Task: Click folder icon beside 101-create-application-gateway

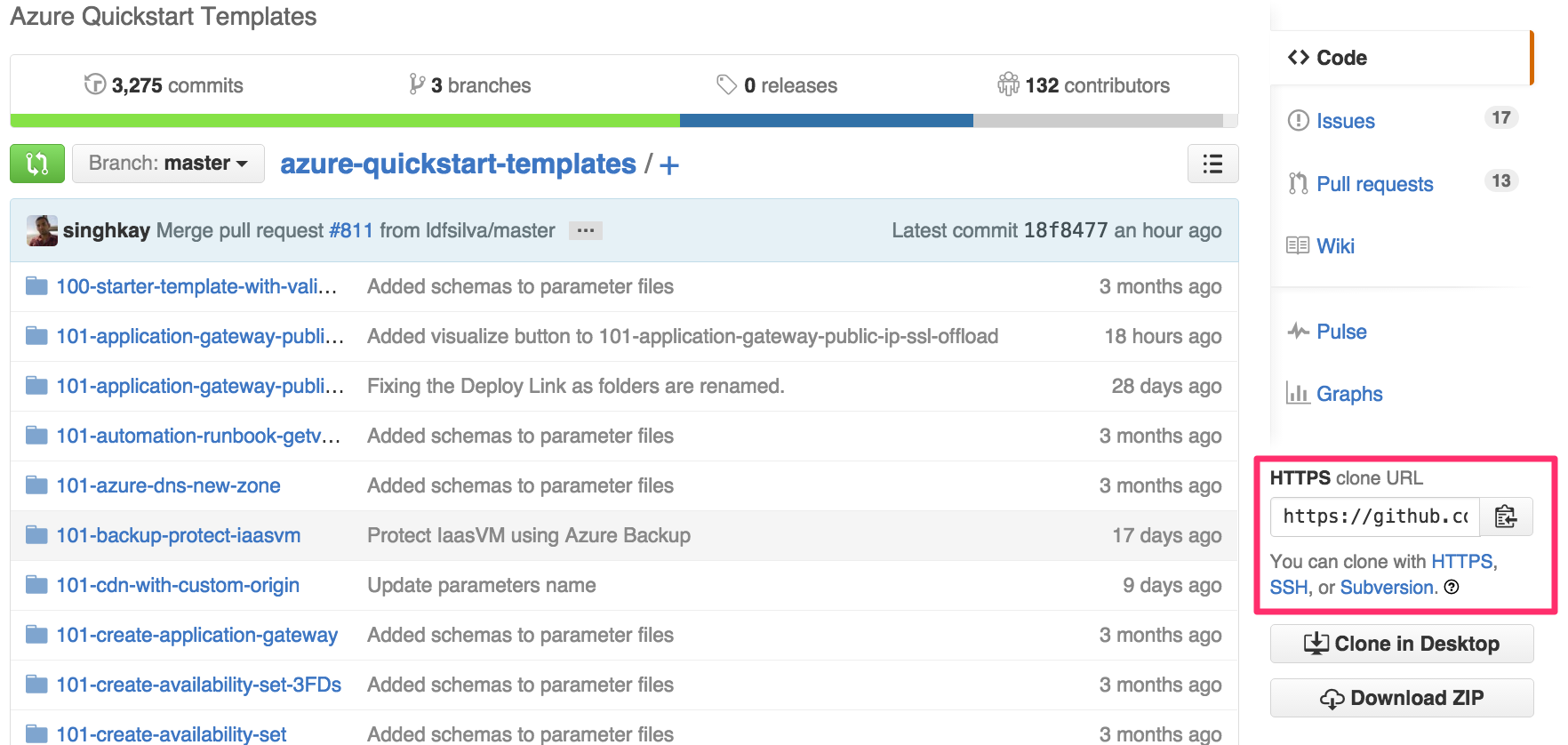Action: coord(36,634)
